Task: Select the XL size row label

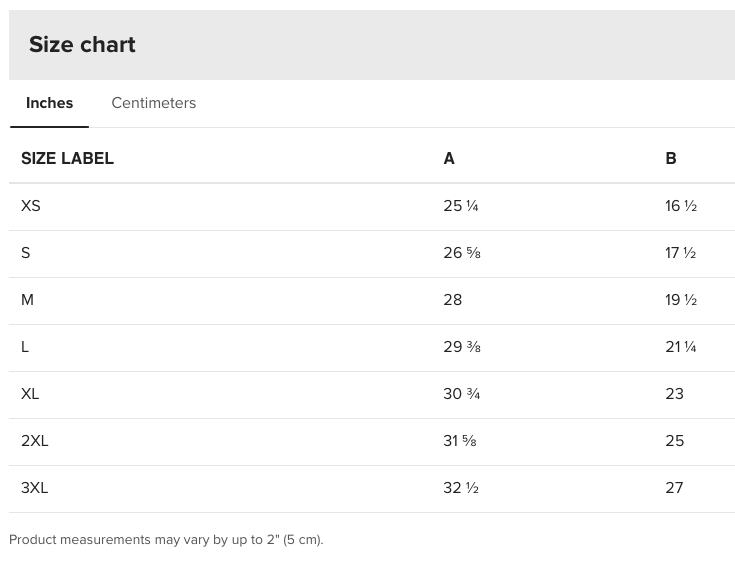Action: click(x=30, y=394)
